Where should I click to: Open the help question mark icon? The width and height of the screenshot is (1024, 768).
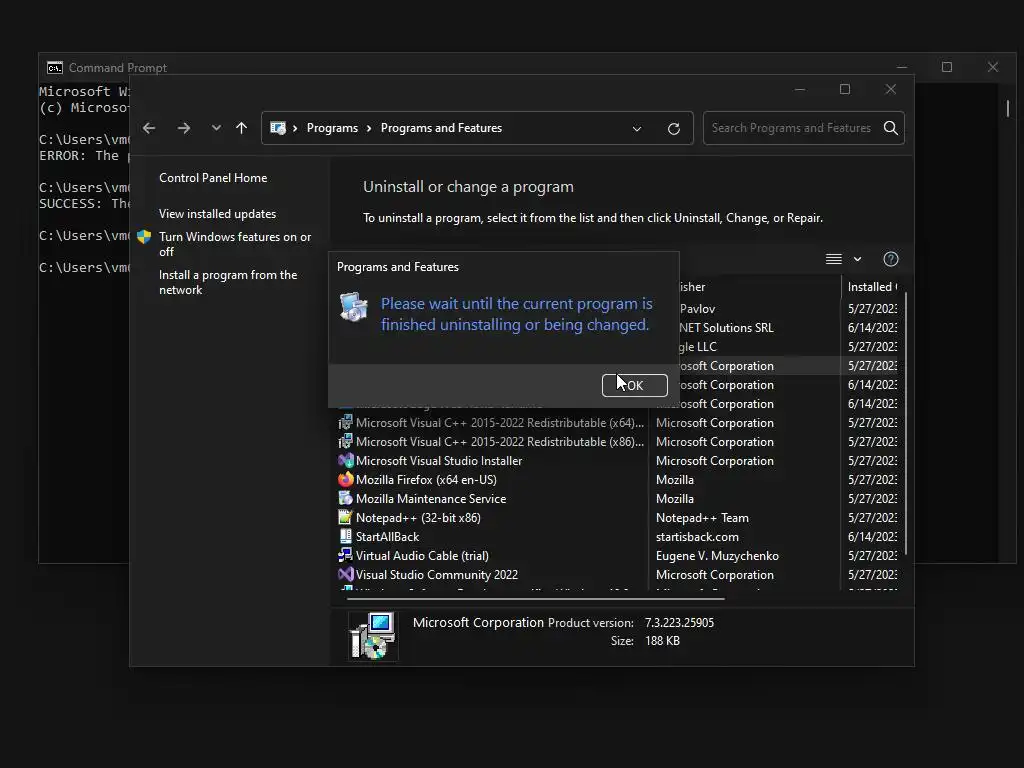click(x=891, y=259)
